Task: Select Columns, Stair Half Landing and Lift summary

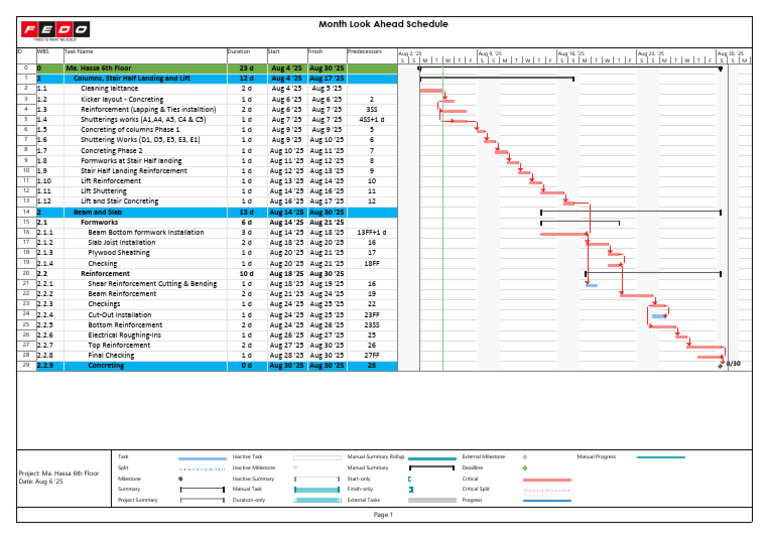Action: [x=132, y=78]
